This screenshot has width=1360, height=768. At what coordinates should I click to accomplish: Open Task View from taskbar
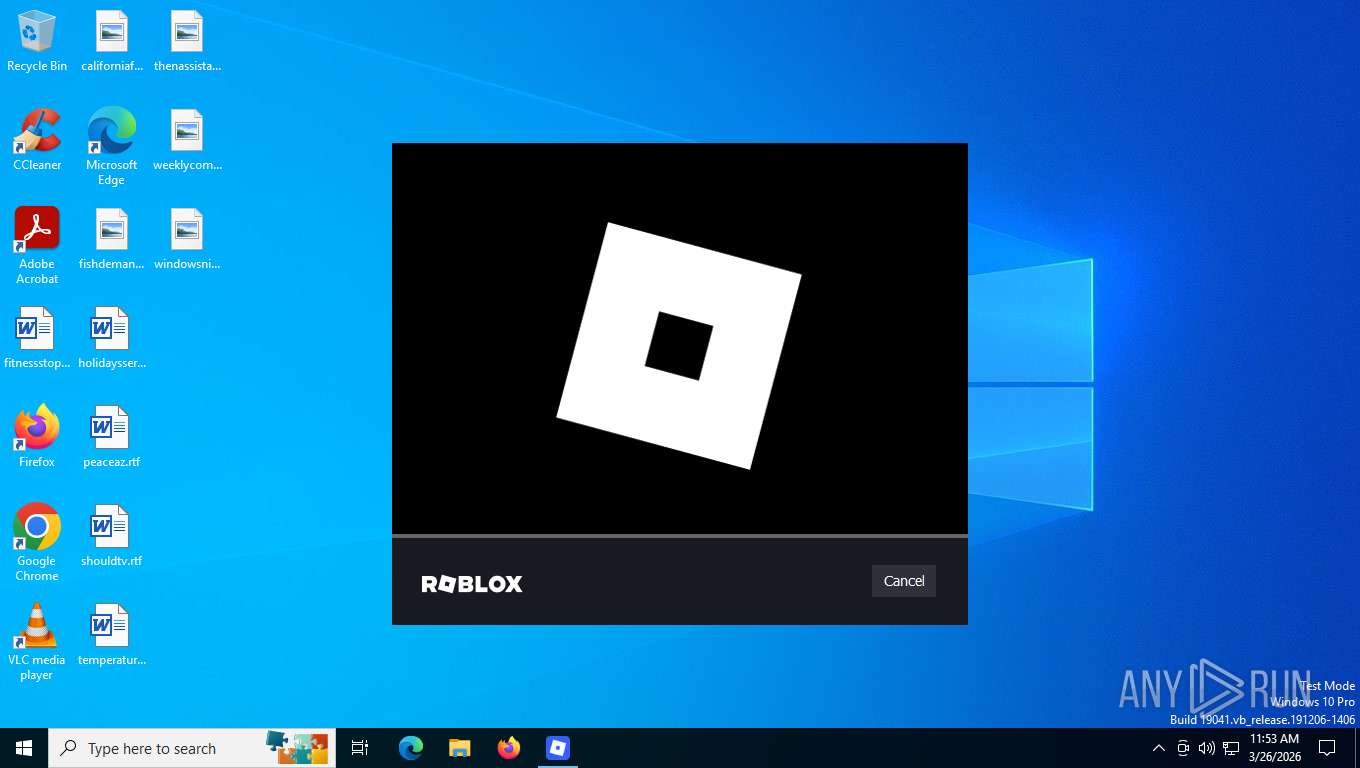[x=360, y=748]
